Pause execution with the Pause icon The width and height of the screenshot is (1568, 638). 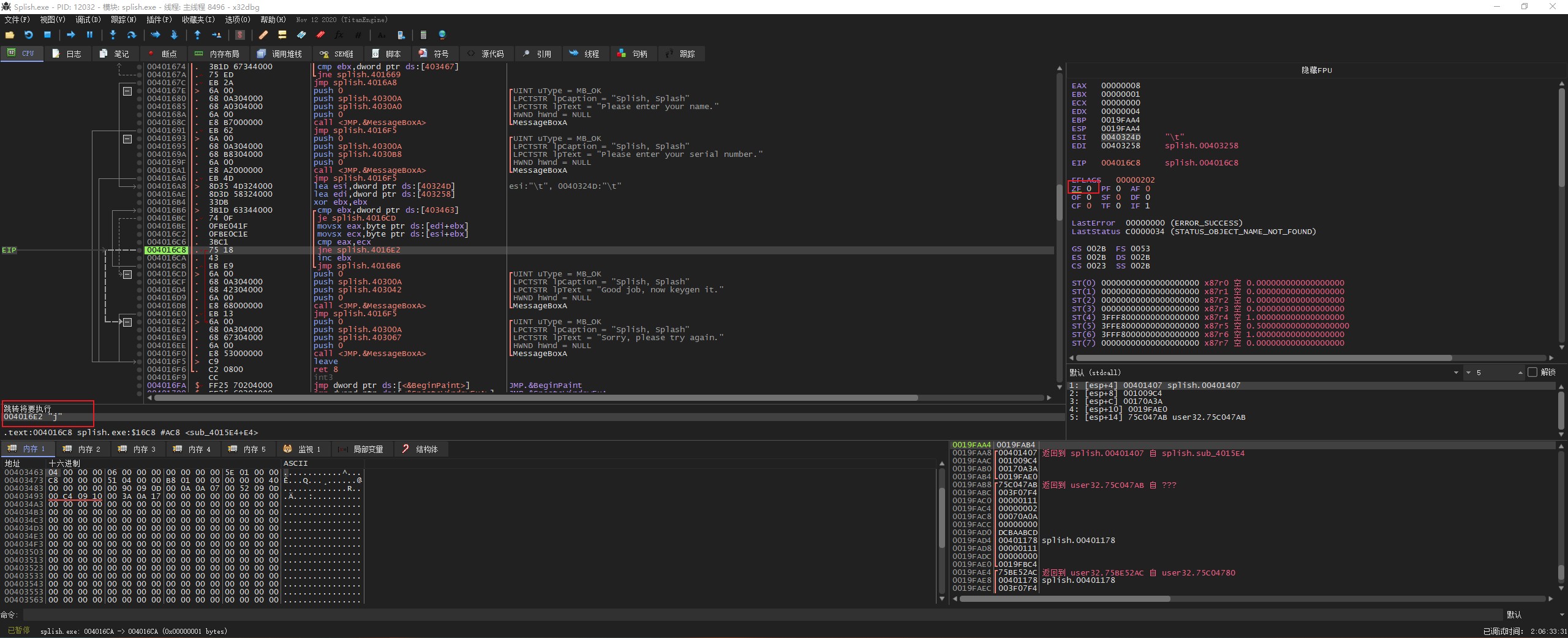pyautogui.click(x=89, y=35)
